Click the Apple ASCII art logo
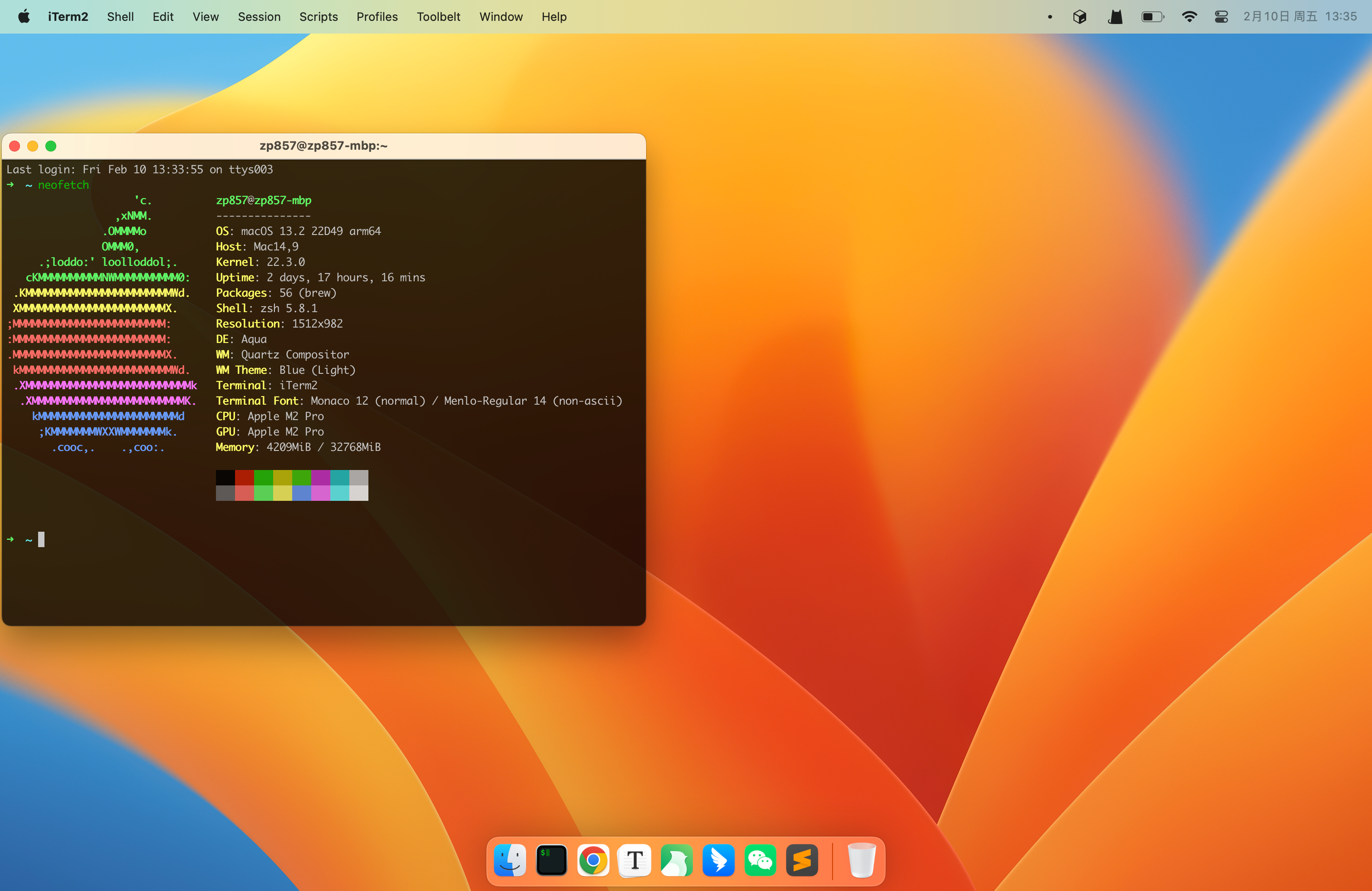The width and height of the screenshot is (1372, 891). 103,324
